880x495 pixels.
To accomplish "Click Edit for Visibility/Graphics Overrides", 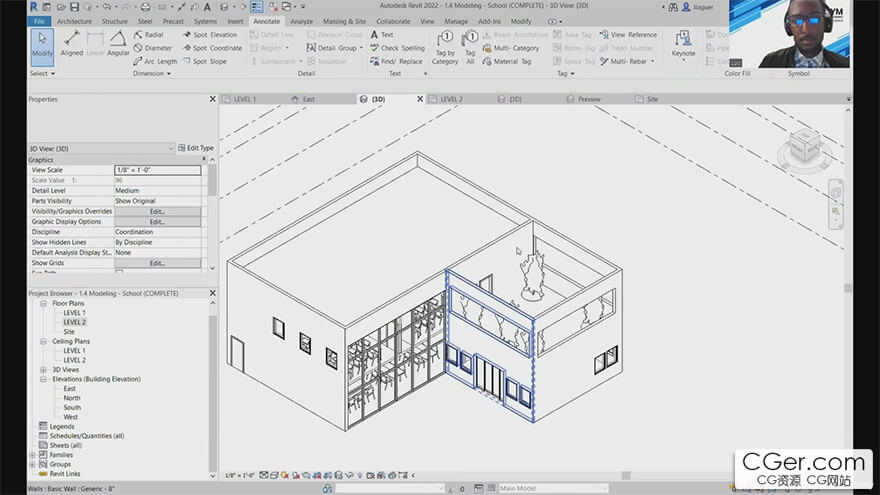I will [x=157, y=212].
